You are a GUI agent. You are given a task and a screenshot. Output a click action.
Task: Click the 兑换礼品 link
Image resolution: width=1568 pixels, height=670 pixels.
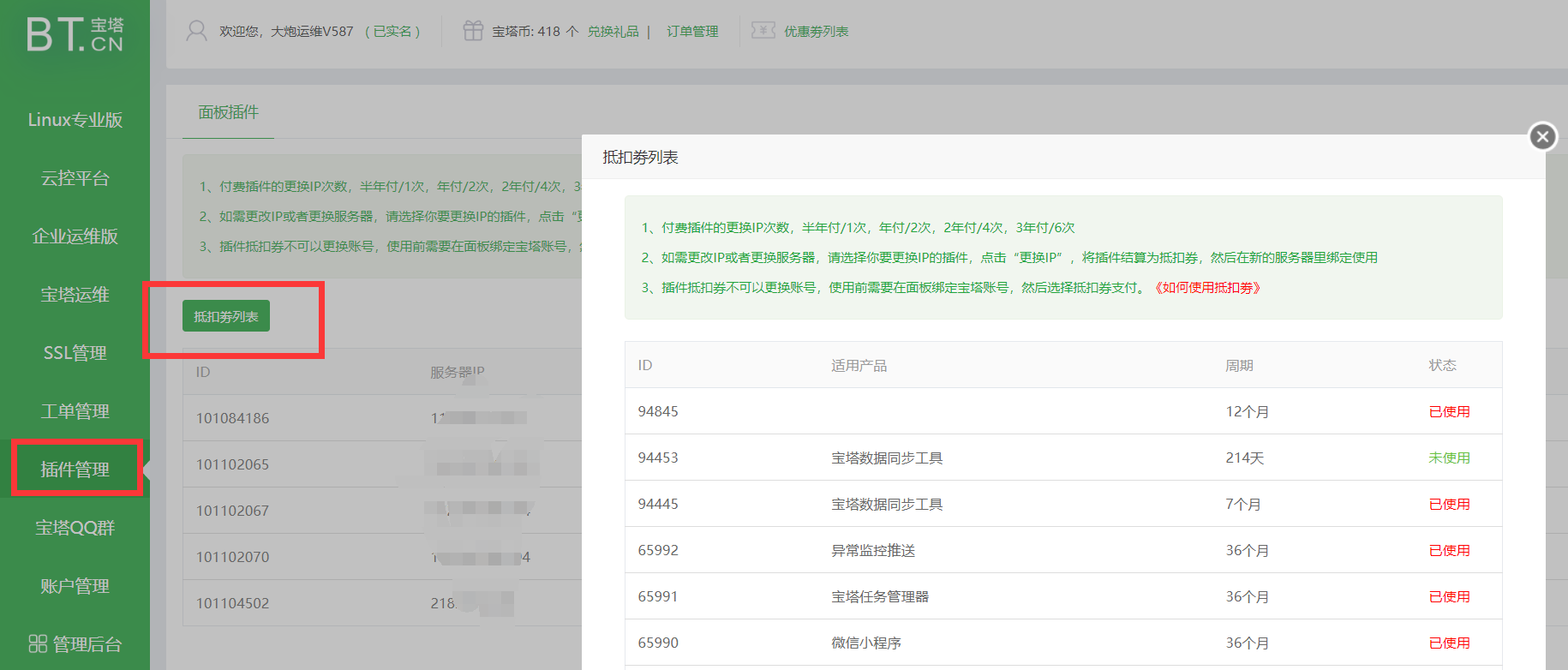(x=613, y=32)
